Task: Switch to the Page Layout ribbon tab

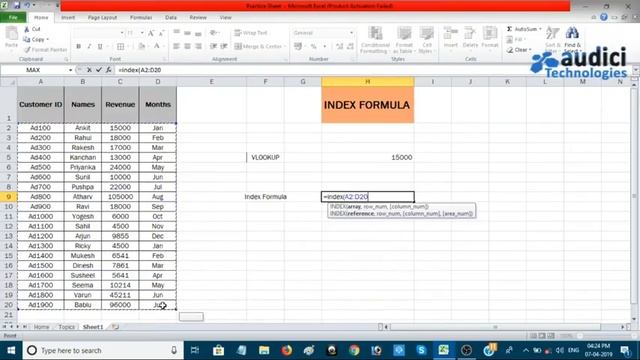Action: [102, 18]
